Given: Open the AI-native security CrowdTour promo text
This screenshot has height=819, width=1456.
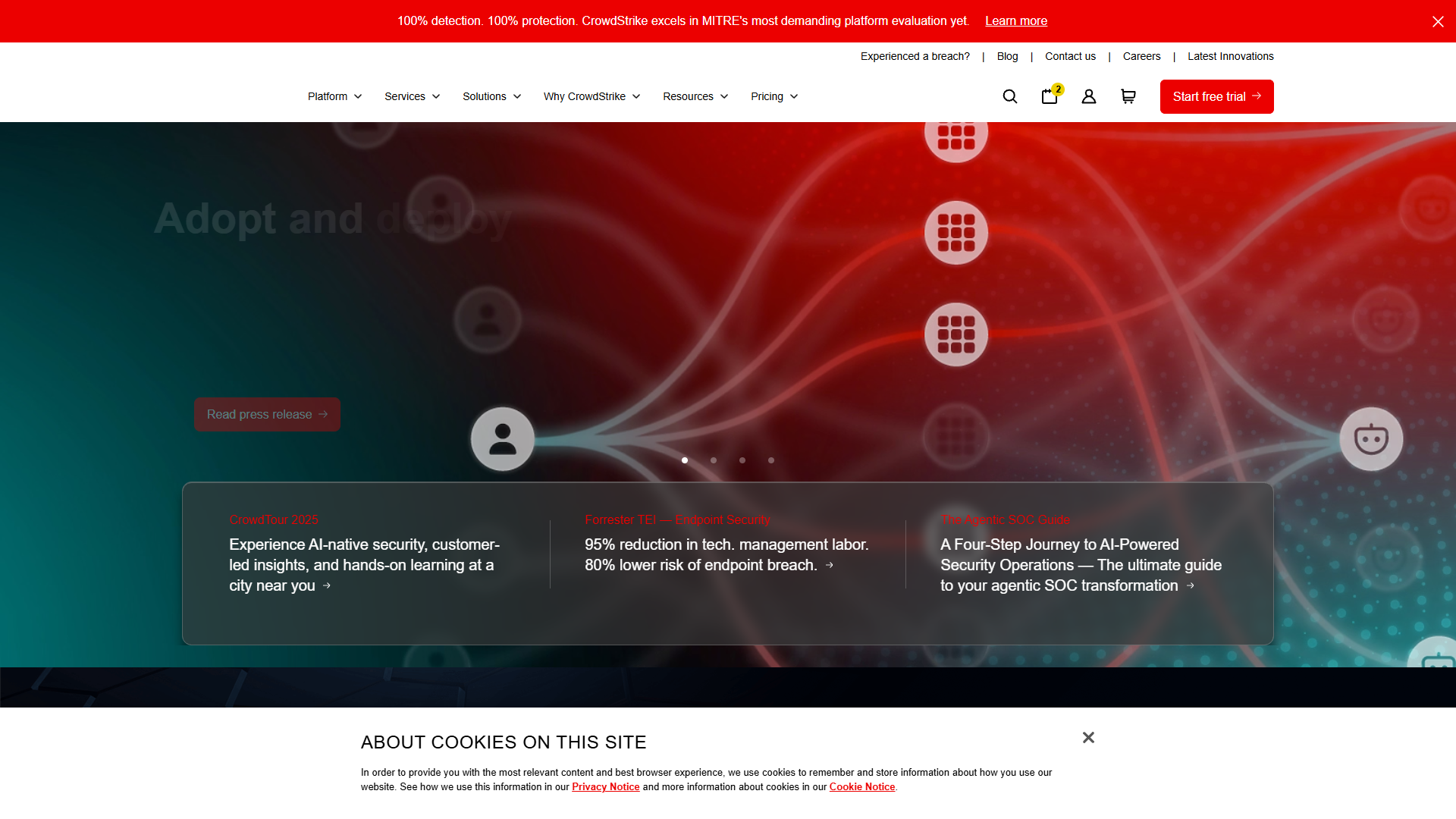Looking at the screenshot, I should (x=364, y=565).
